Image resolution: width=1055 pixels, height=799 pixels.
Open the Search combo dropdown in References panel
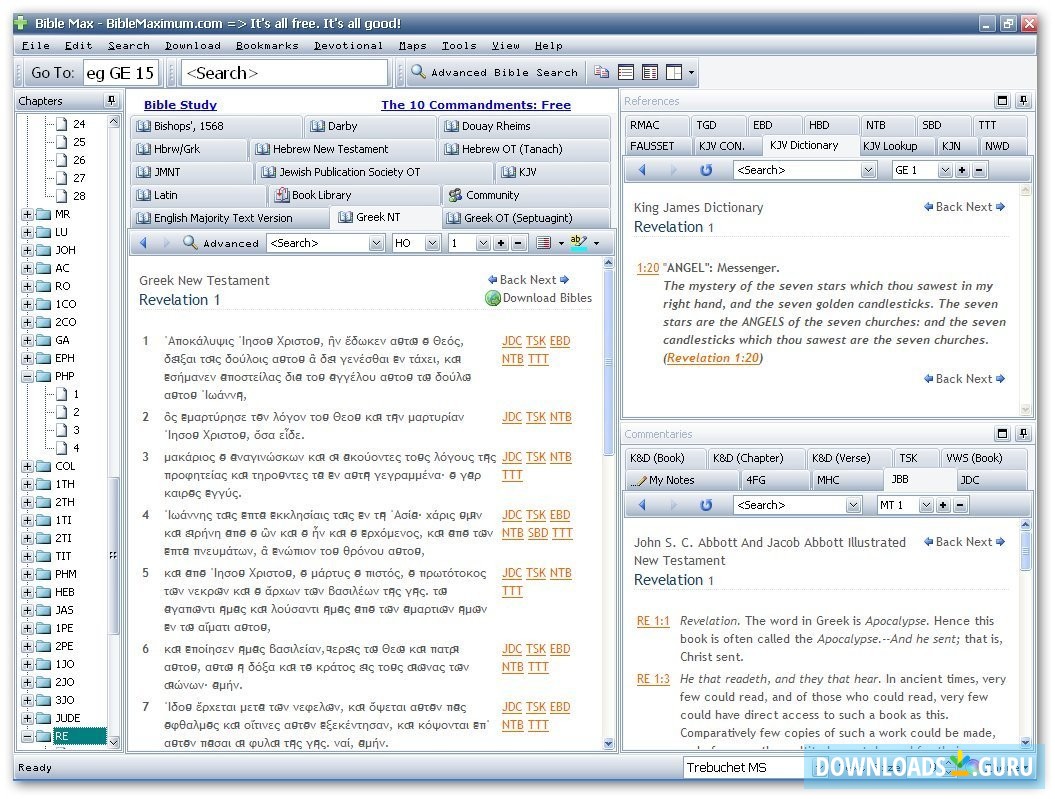pos(869,171)
